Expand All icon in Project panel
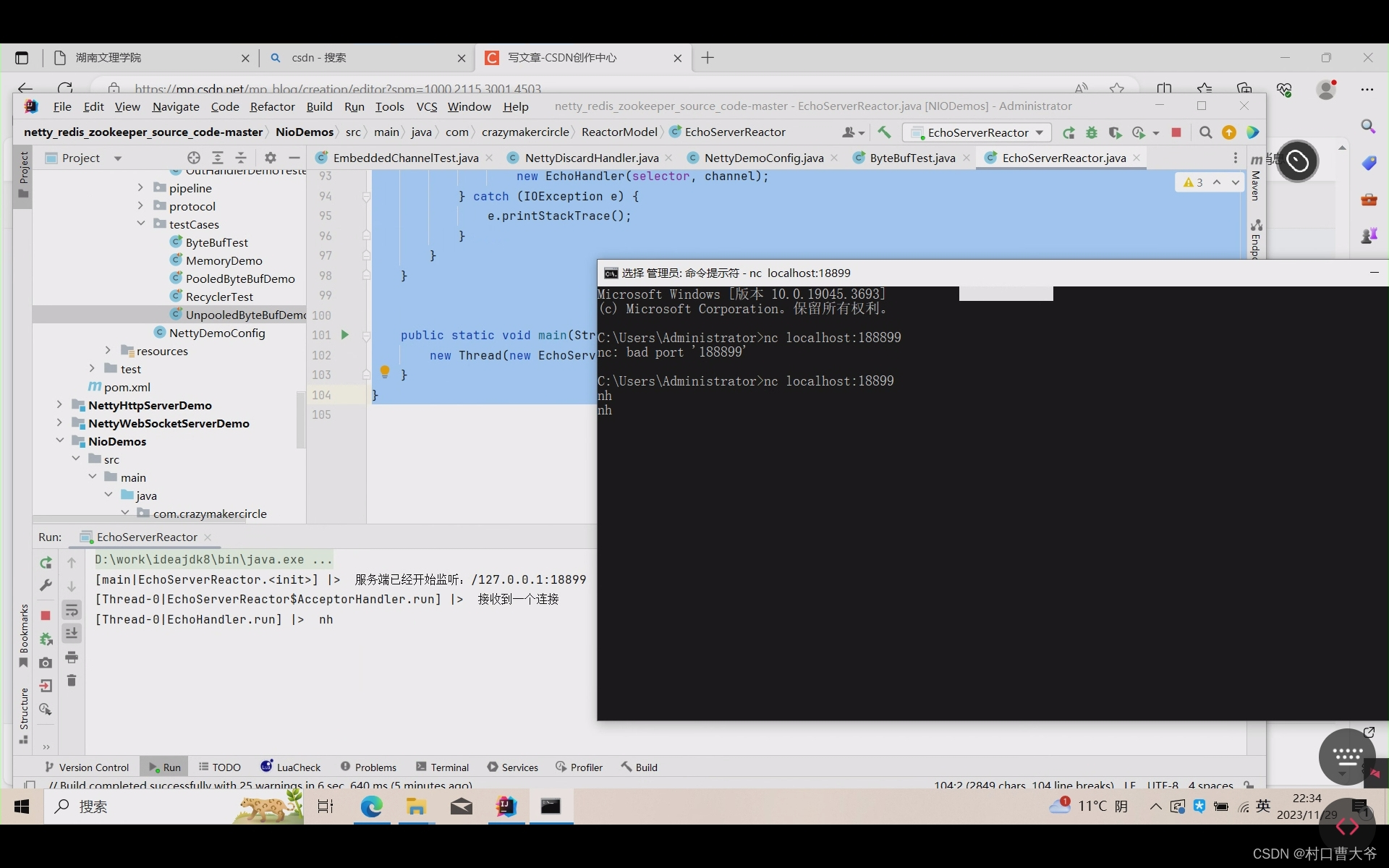 coord(218,158)
